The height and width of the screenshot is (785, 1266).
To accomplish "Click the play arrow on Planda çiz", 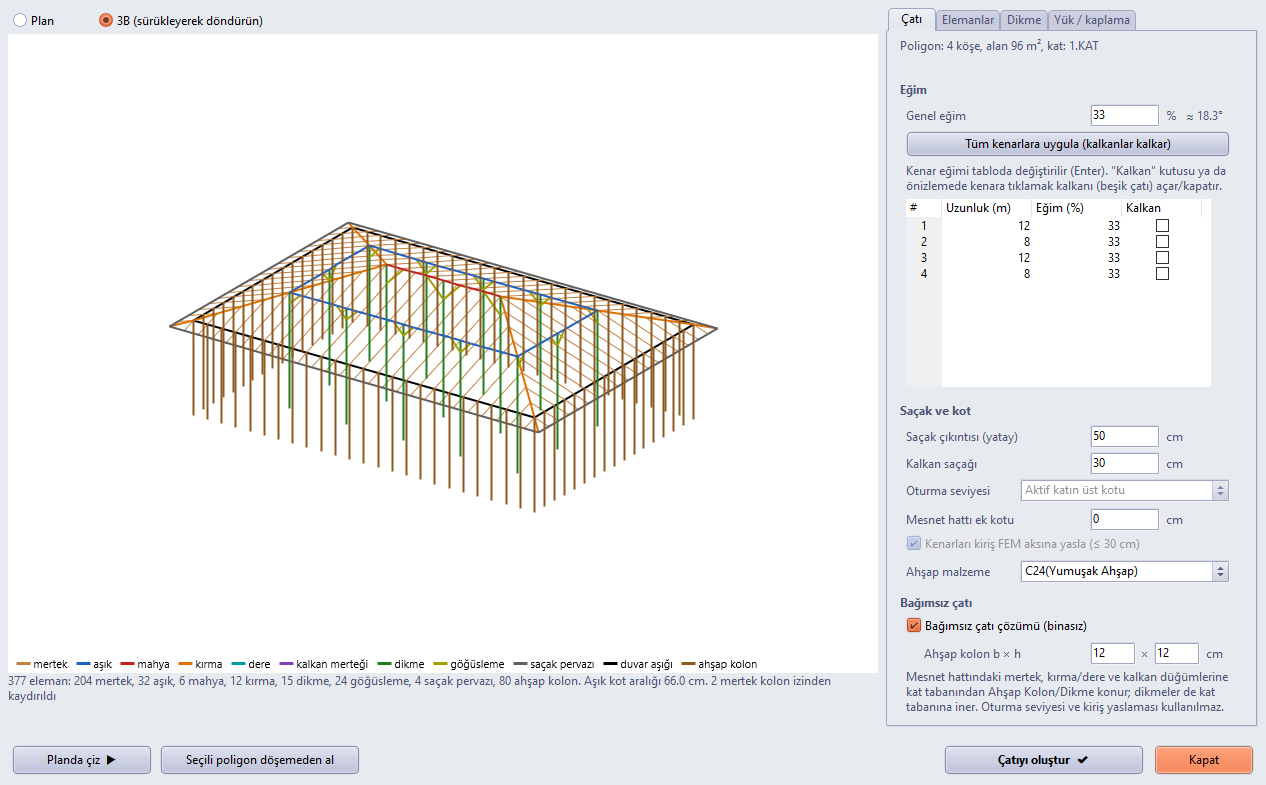I will 111,760.
